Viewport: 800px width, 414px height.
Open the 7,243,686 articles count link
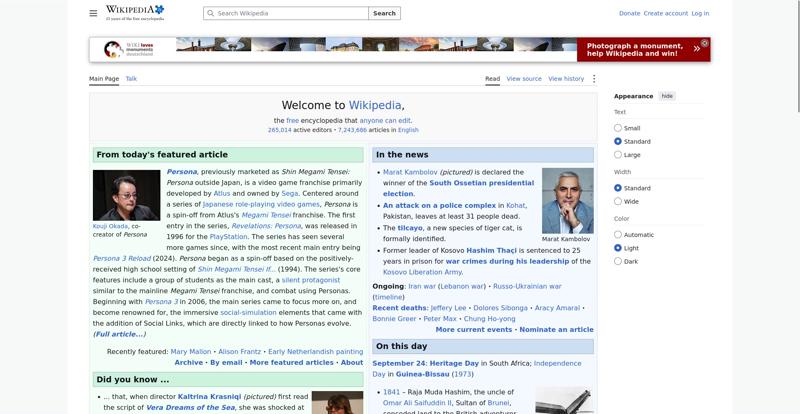click(352, 130)
